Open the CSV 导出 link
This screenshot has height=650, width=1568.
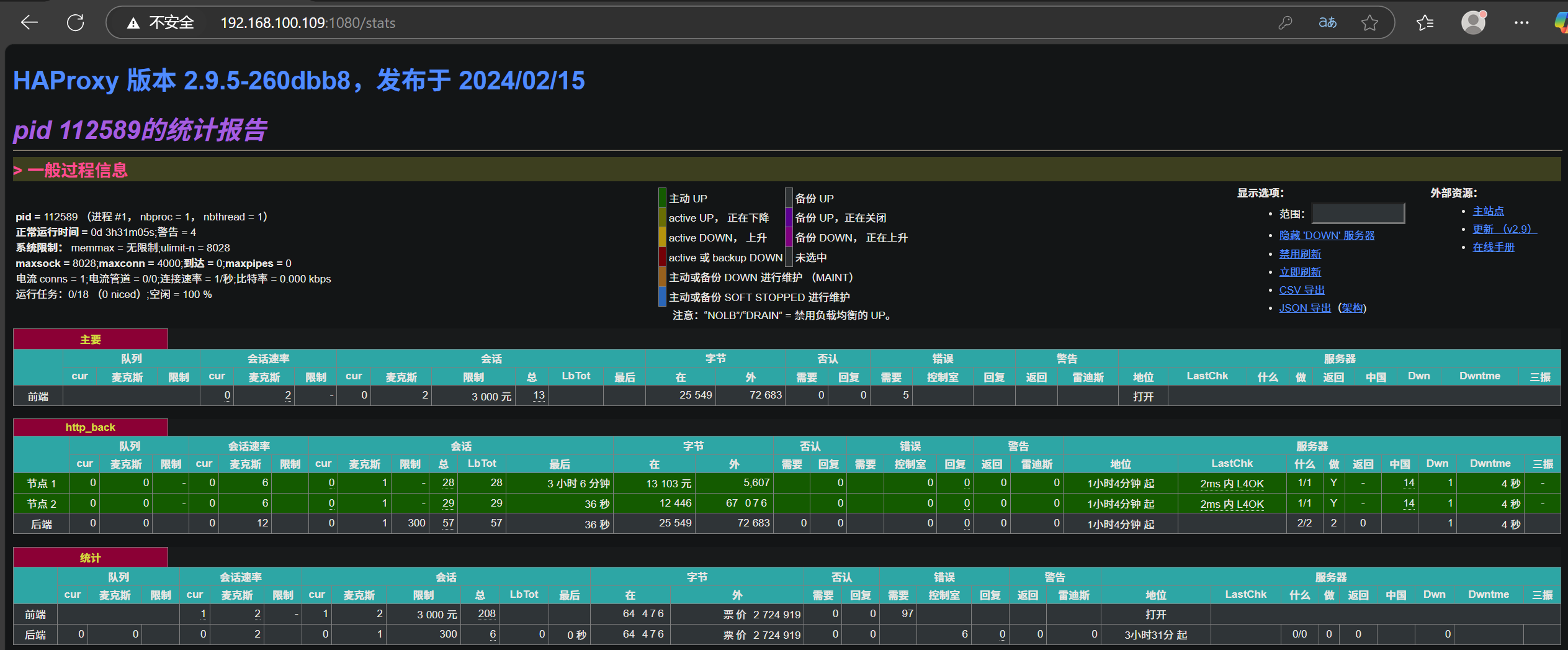[1302, 290]
